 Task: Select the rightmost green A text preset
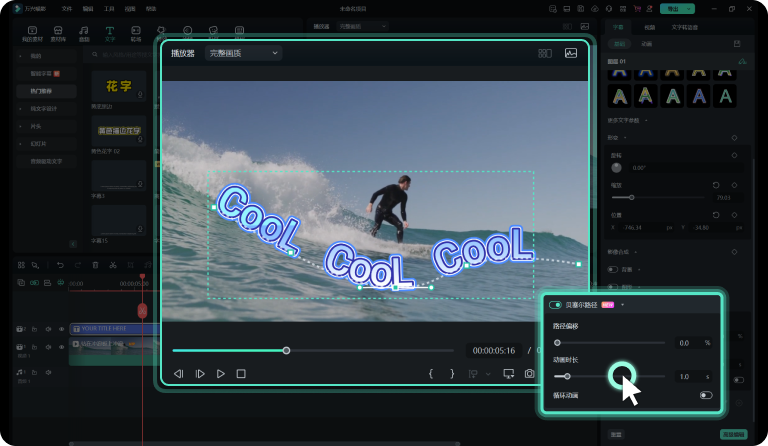click(x=725, y=96)
